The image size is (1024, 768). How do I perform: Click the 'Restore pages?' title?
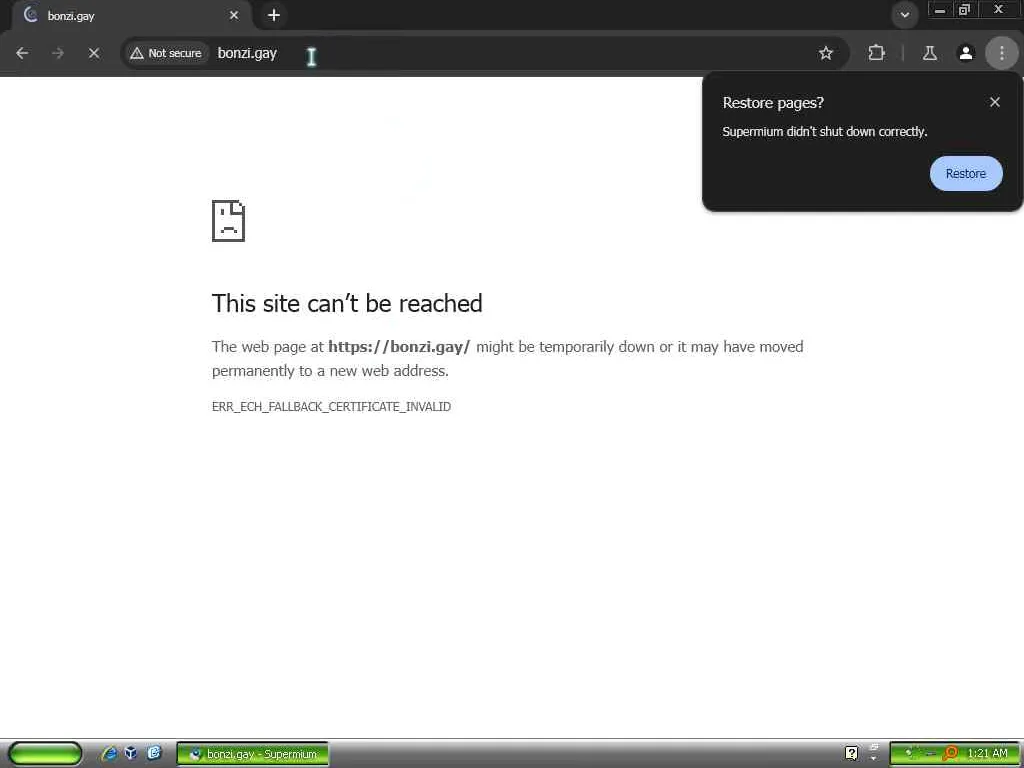coord(773,103)
